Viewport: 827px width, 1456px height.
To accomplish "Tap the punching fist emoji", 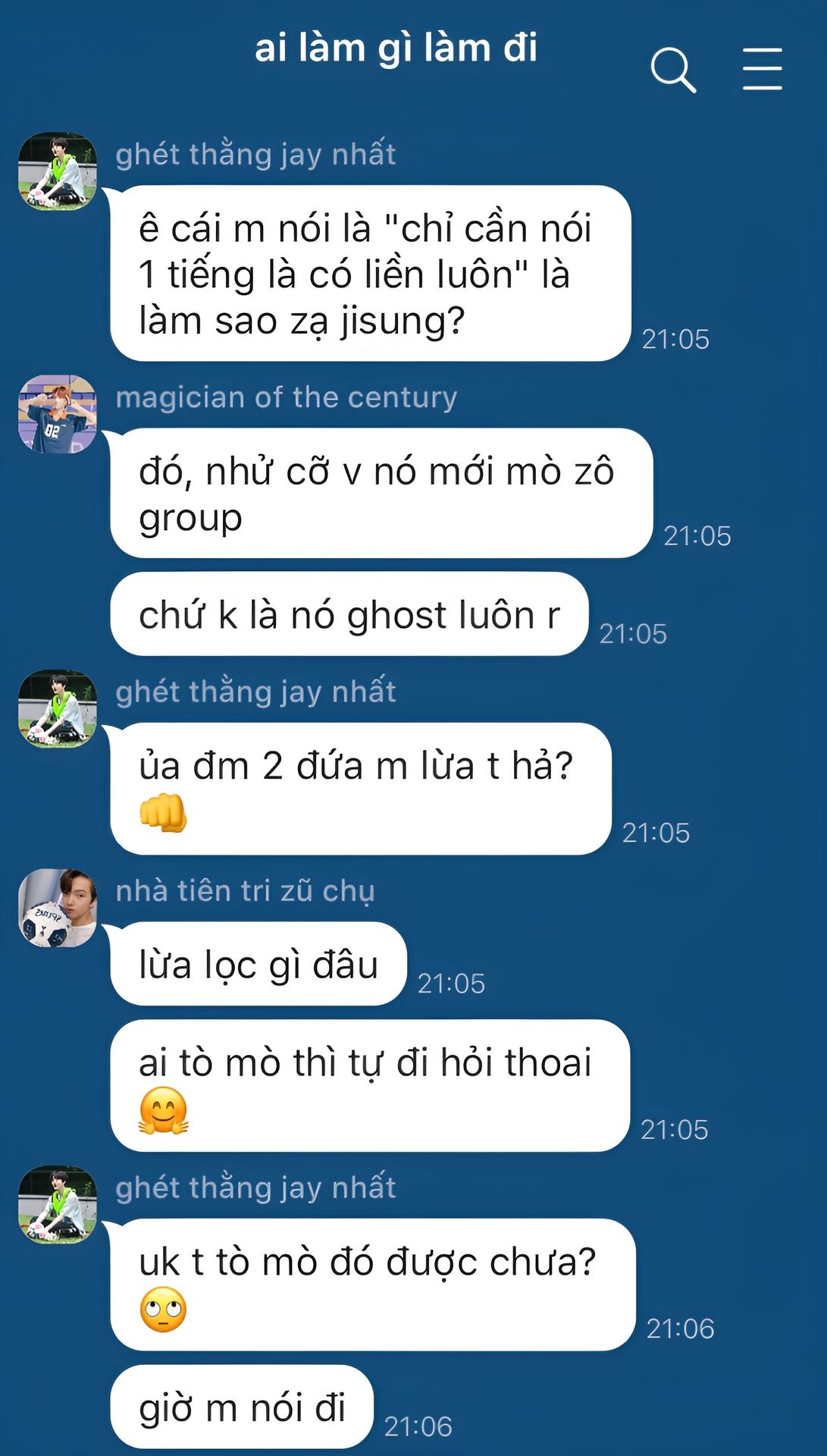I will (x=163, y=813).
